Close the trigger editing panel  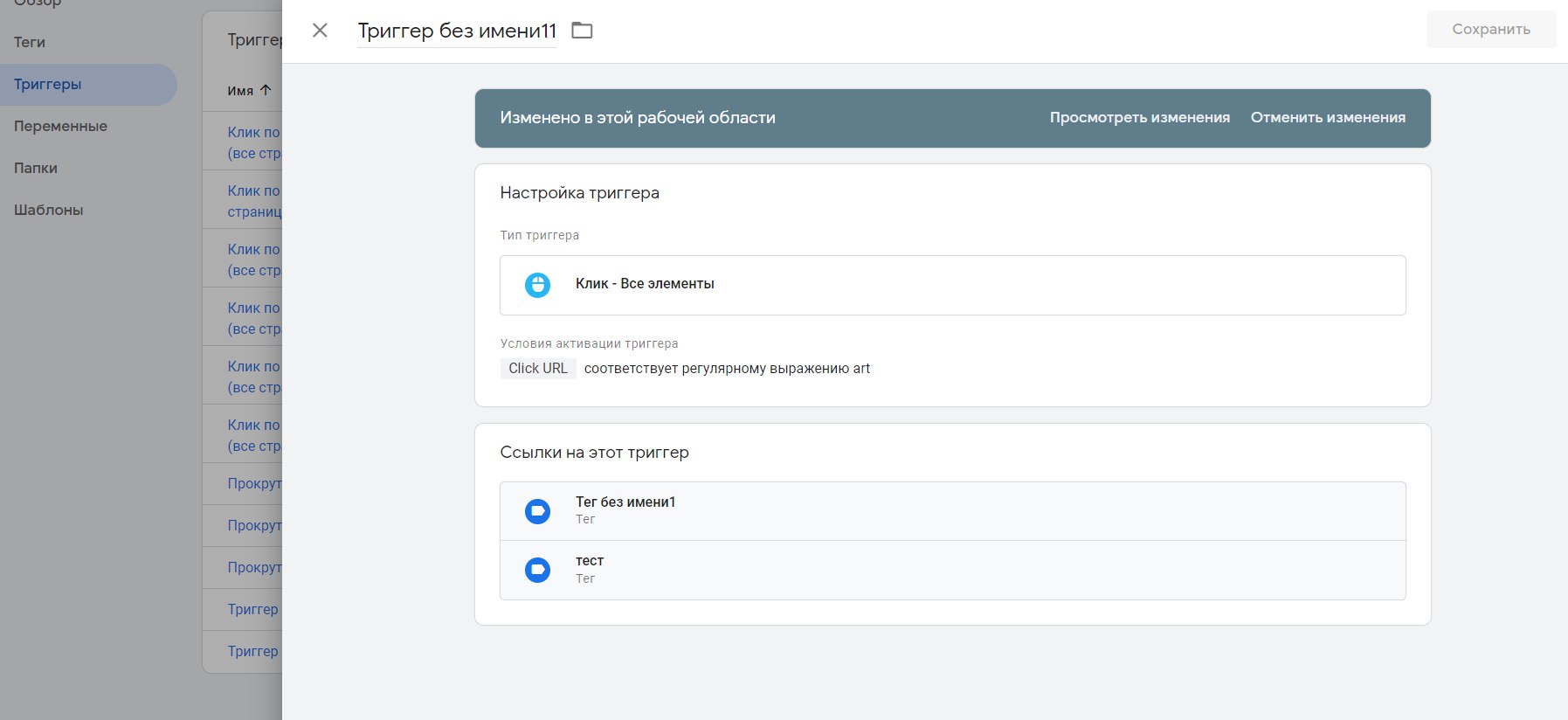click(320, 31)
